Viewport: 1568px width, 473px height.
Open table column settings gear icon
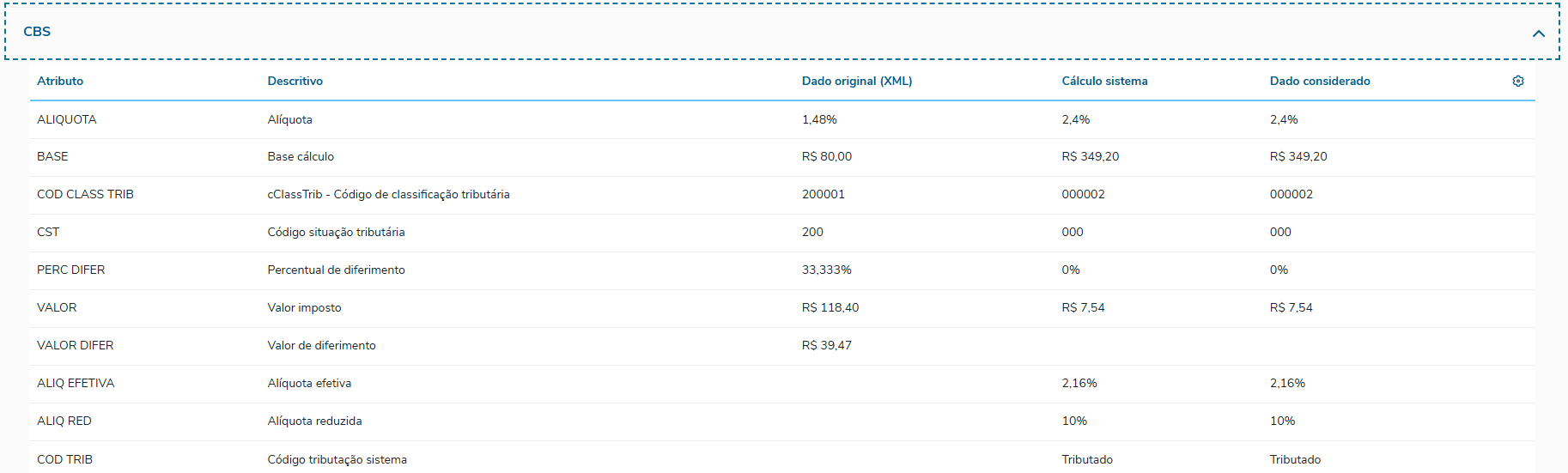pyautogui.click(x=1517, y=81)
